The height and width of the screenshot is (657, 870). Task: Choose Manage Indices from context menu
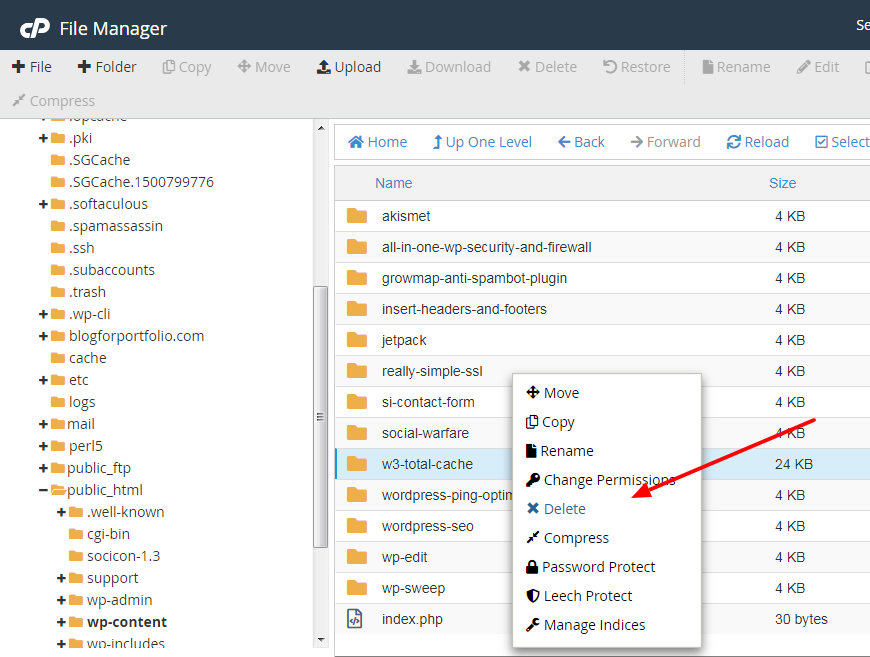point(585,625)
